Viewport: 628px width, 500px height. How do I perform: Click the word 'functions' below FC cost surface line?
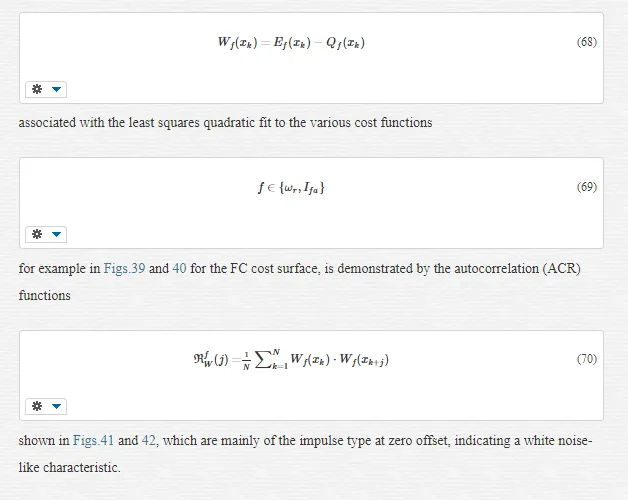click(x=44, y=295)
